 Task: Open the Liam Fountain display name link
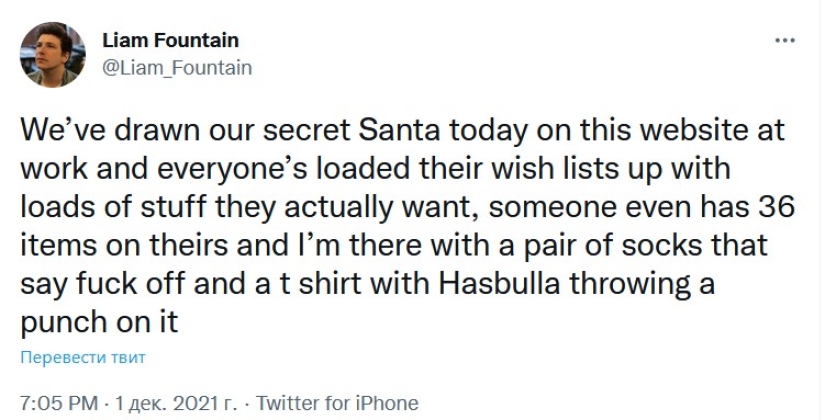(x=171, y=41)
